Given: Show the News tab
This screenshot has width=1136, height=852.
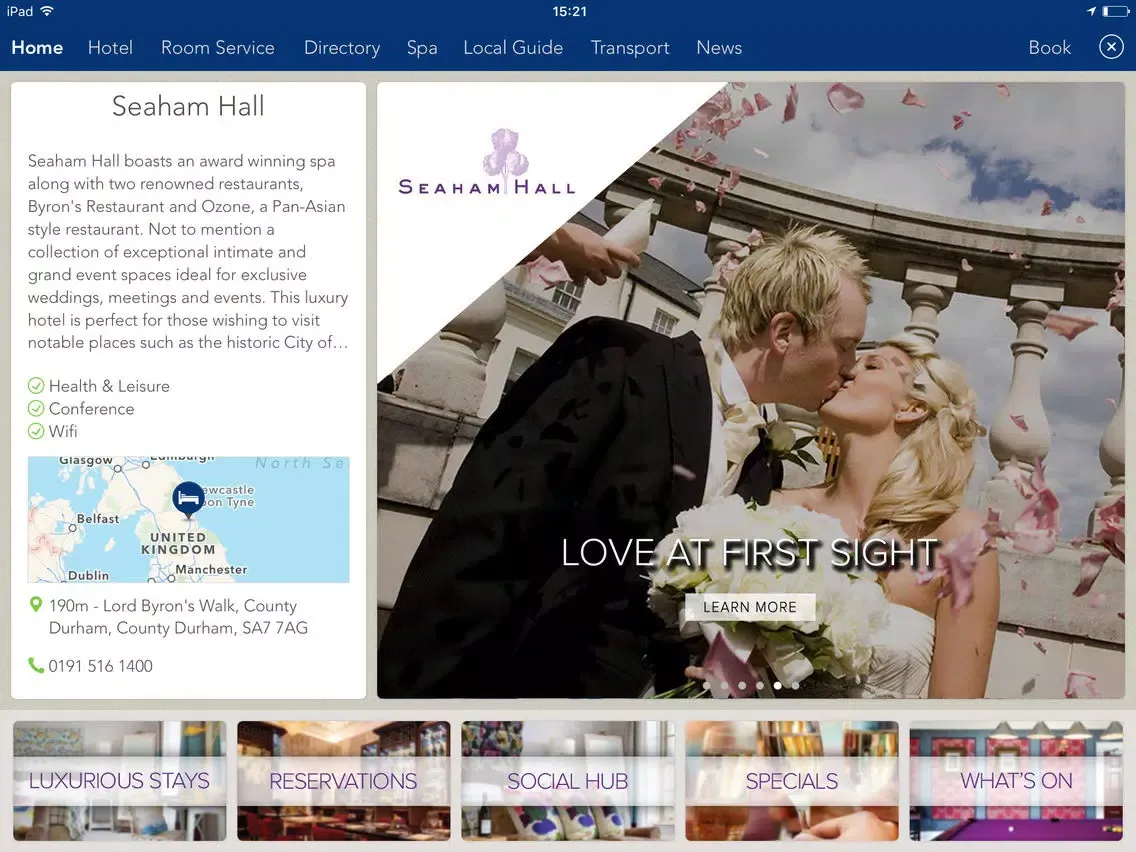Looking at the screenshot, I should (x=719, y=48).
